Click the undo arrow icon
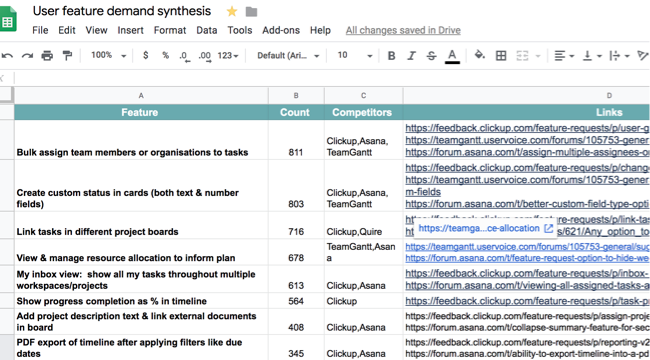 point(7,56)
